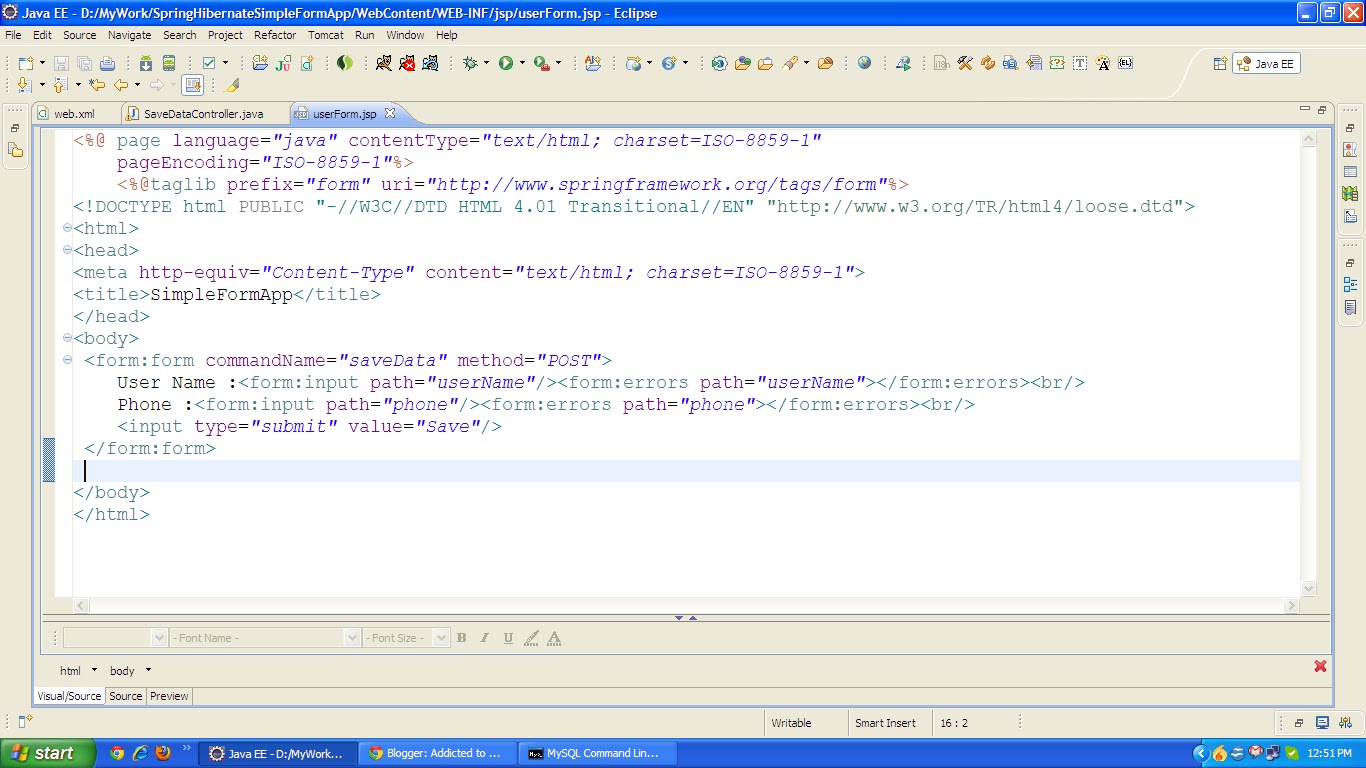Open the Font Name dropdown
This screenshot has height=768, width=1366.
350,637
